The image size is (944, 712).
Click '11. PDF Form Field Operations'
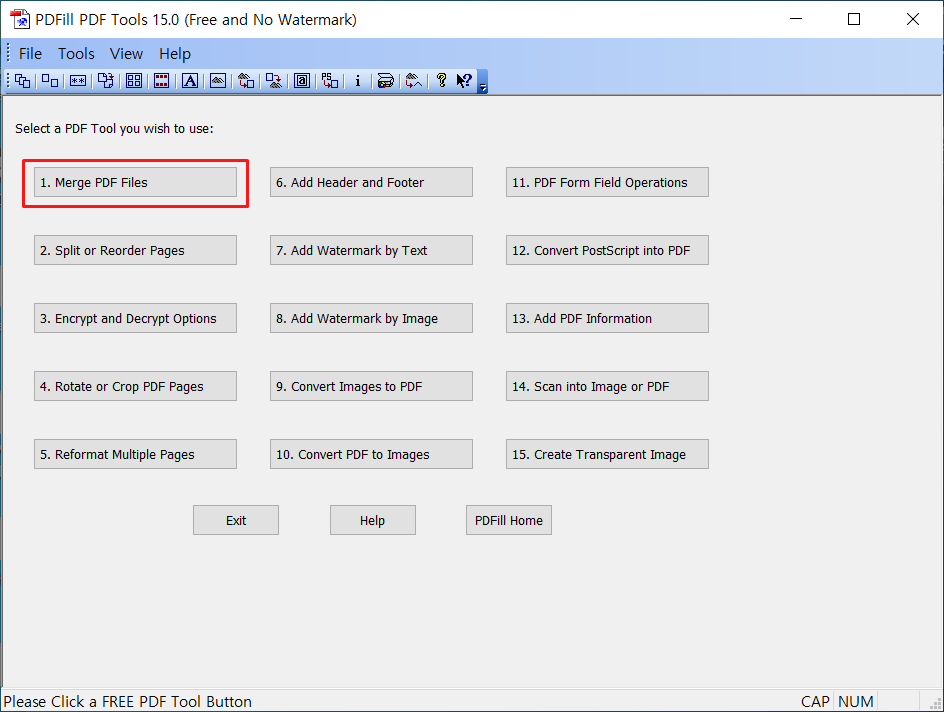coord(607,182)
